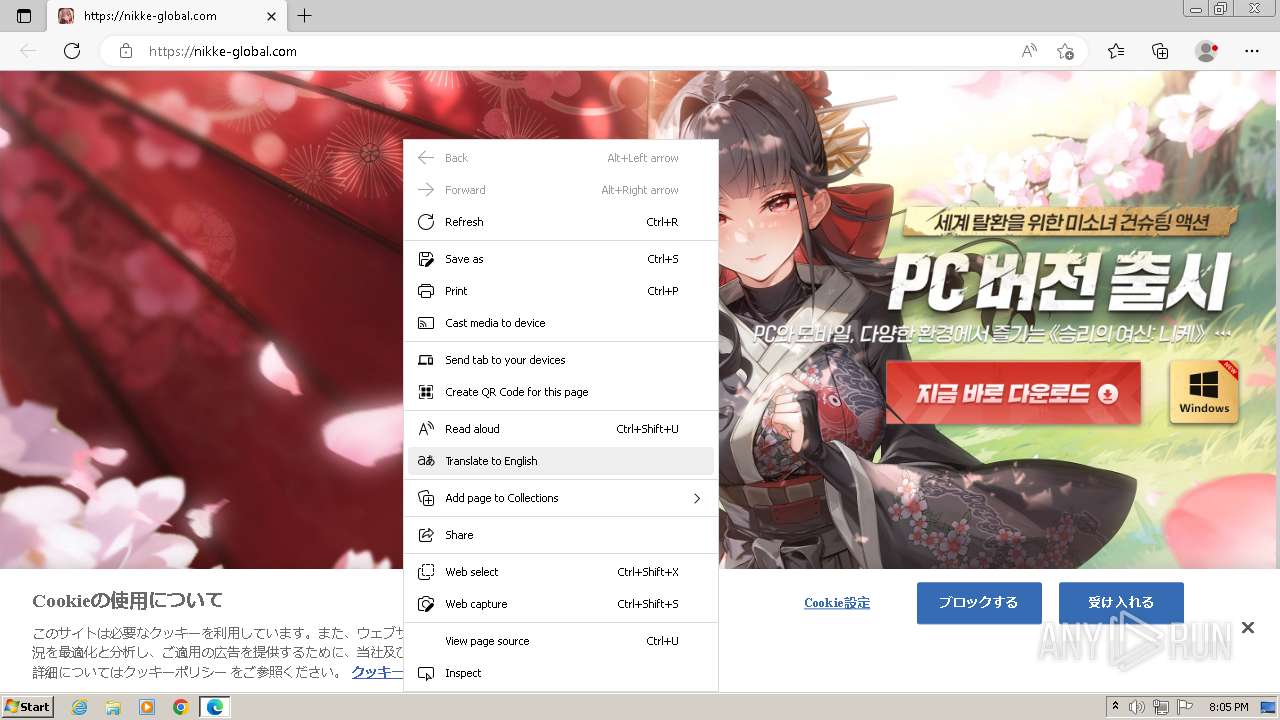This screenshot has width=1280, height=720.
Task: Choose Back in the context menu
Action: coord(561,158)
